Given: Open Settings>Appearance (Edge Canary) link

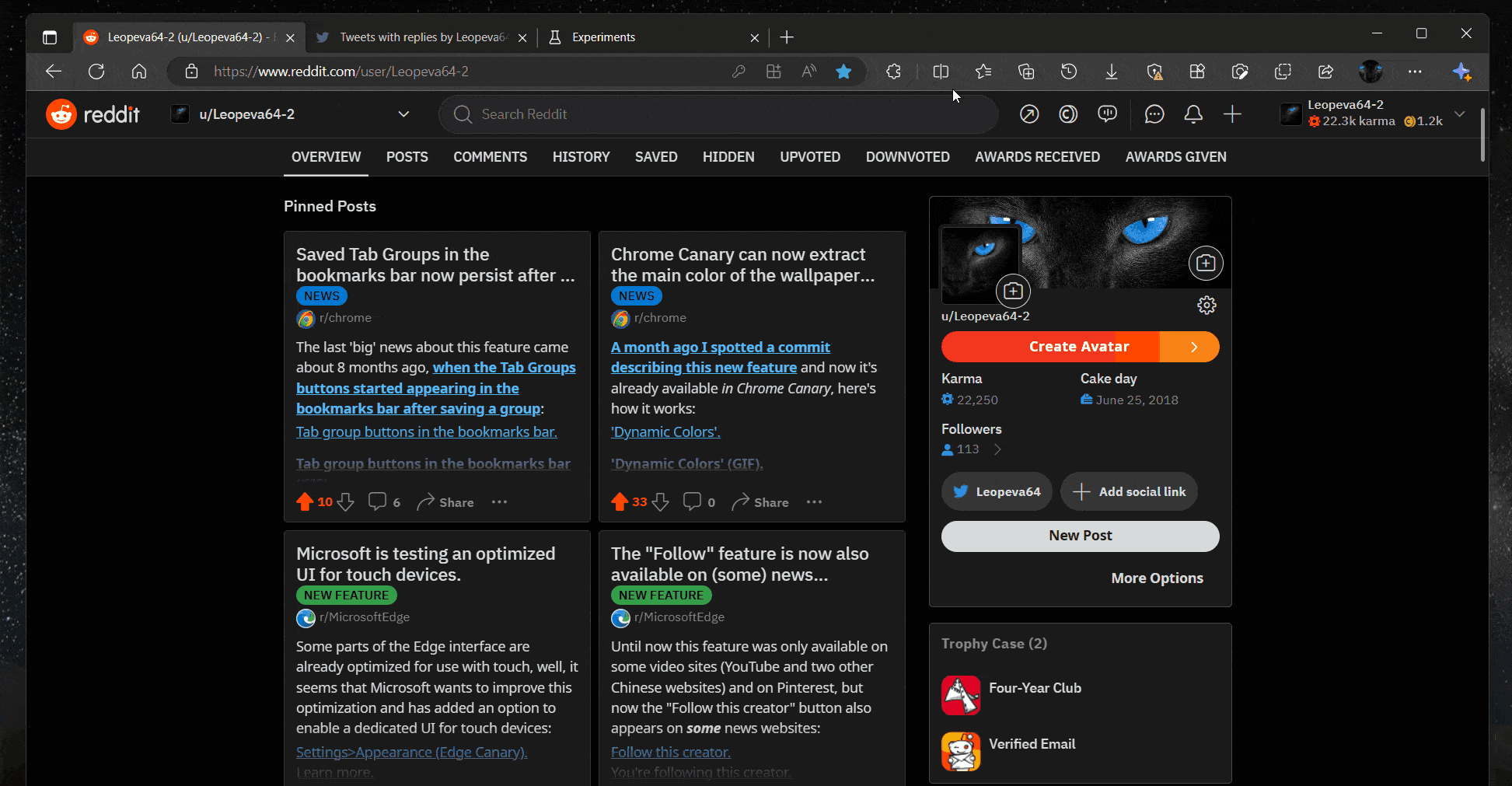Looking at the screenshot, I should point(412,752).
